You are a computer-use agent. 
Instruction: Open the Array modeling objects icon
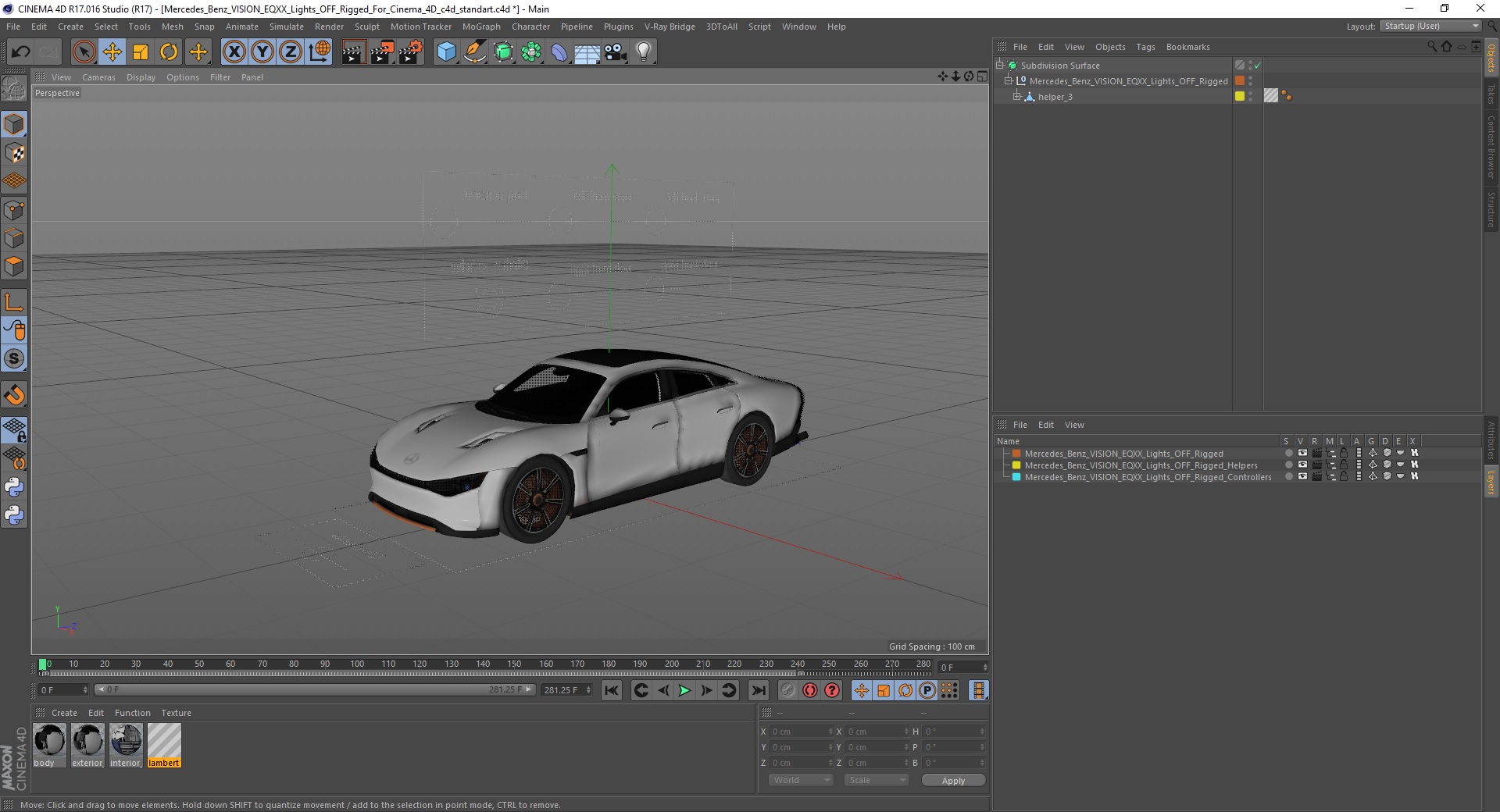coord(531,52)
